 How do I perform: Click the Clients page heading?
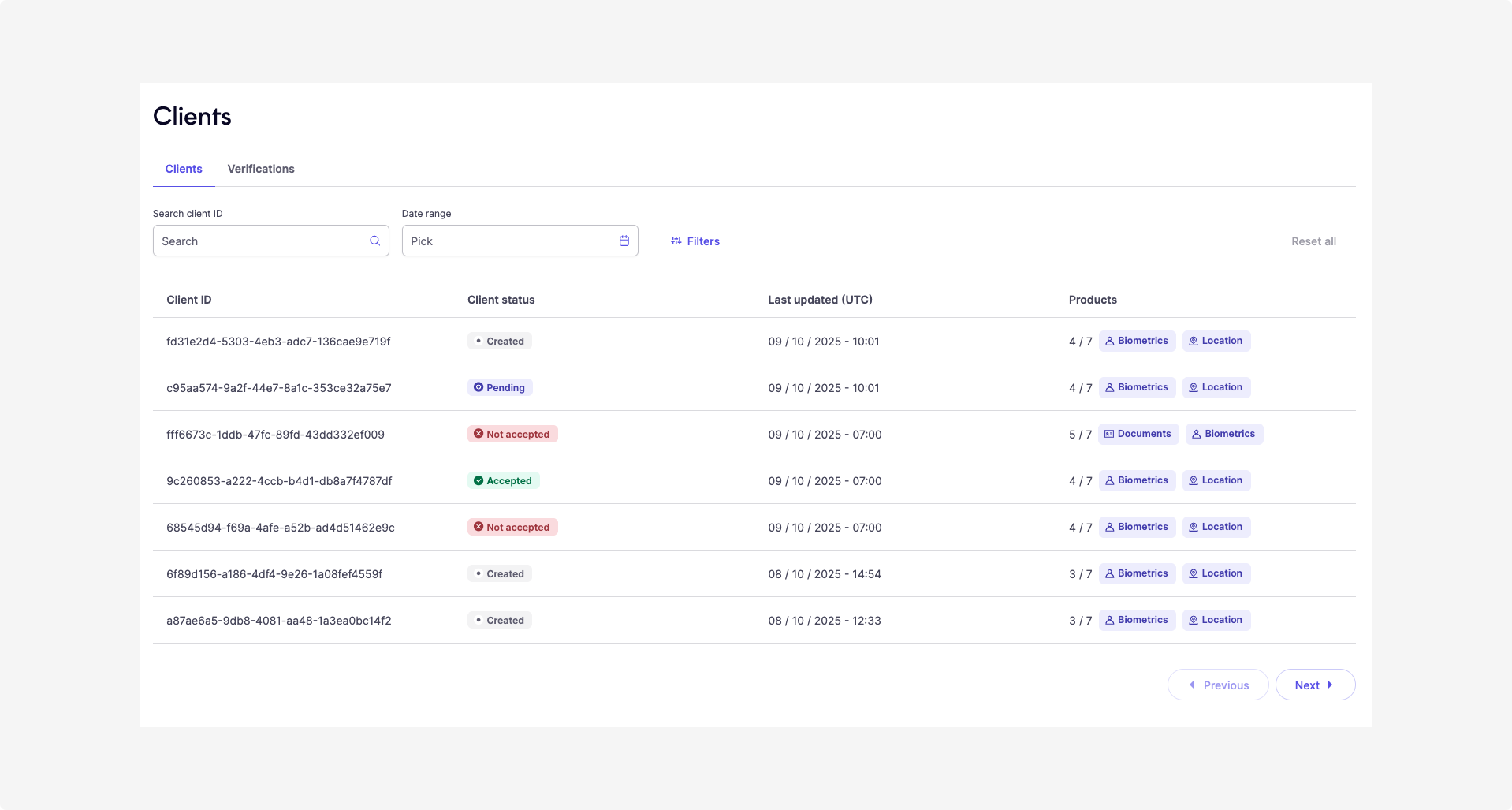(x=192, y=116)
